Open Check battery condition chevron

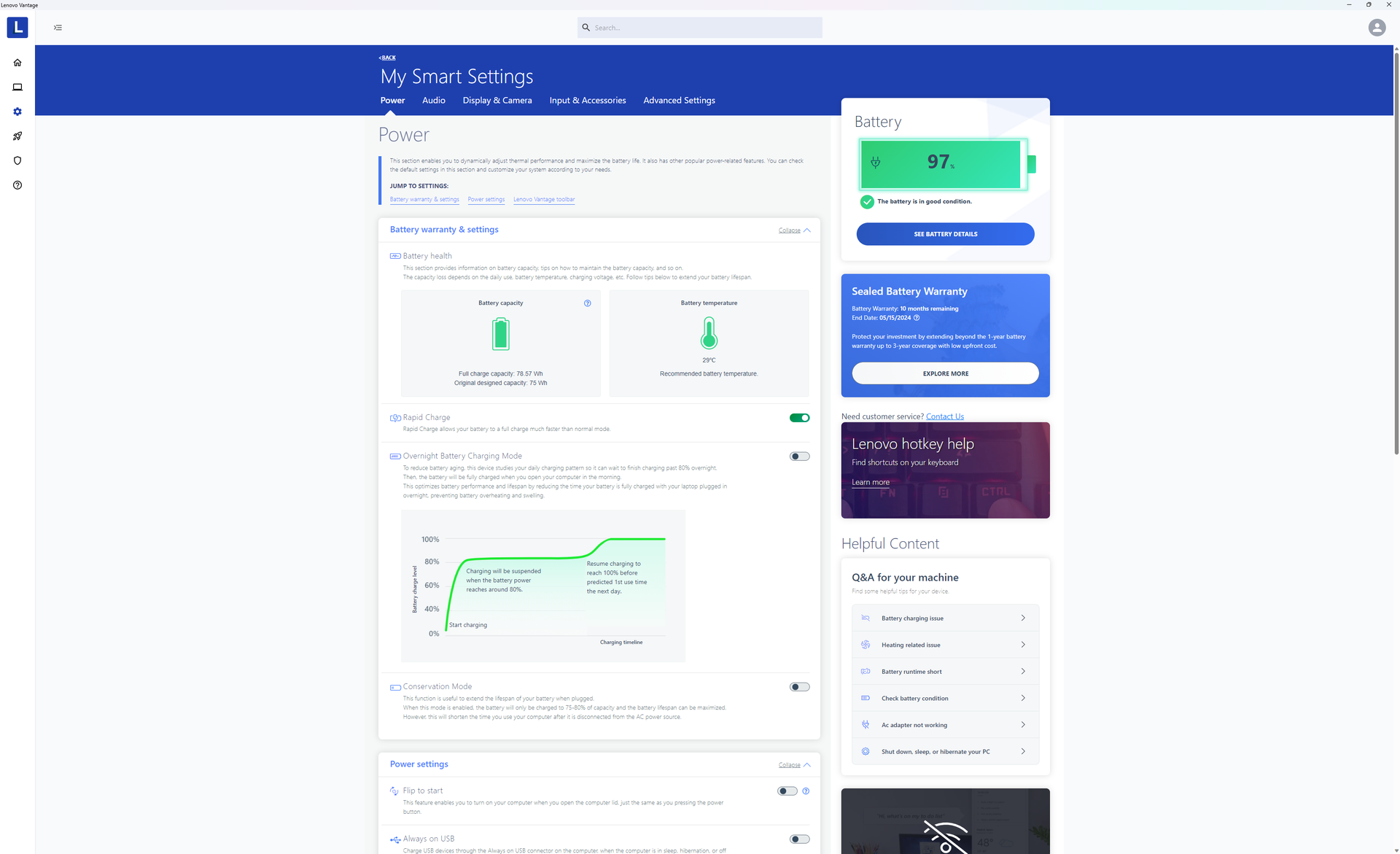1023,699
